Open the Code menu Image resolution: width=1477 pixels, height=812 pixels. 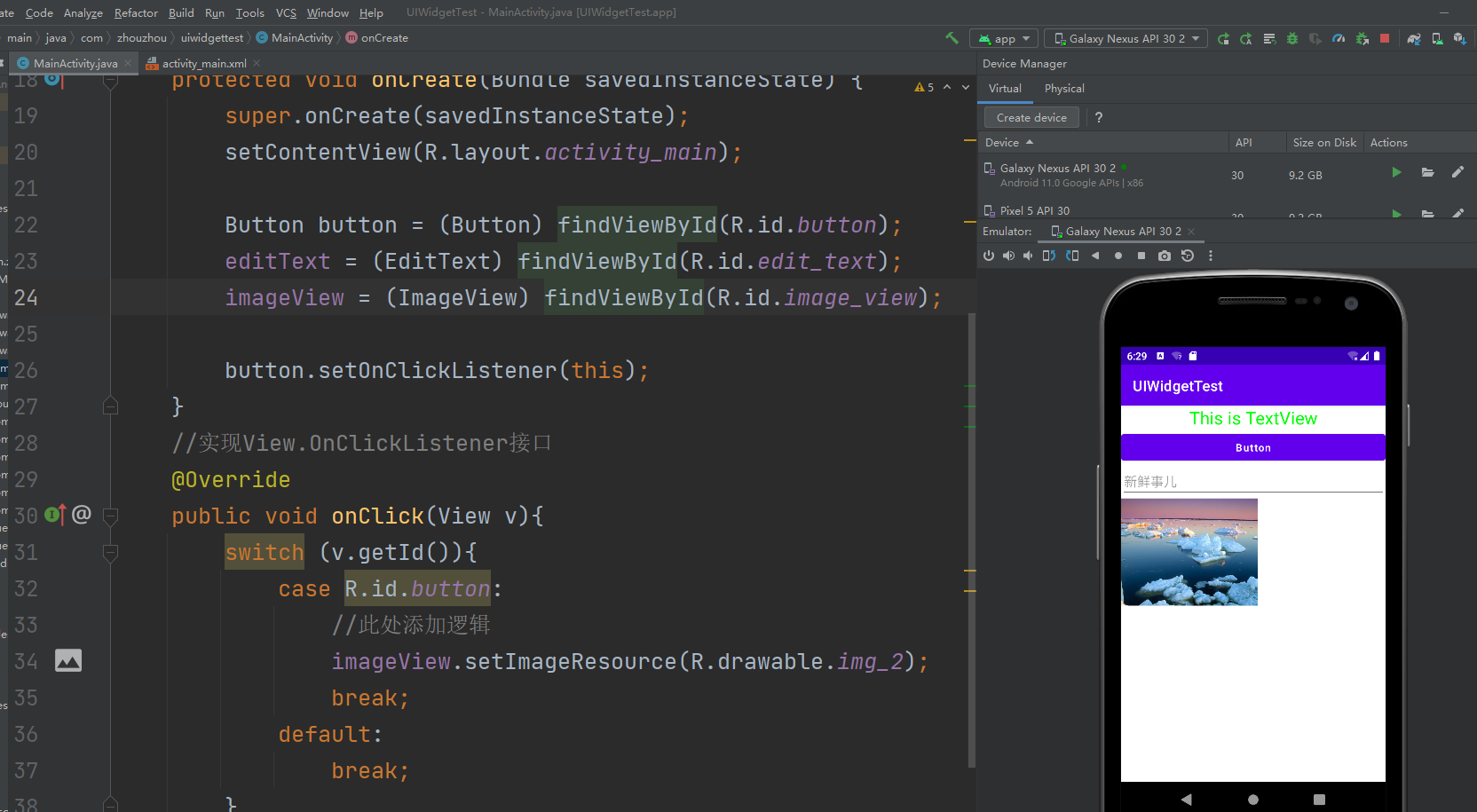point(39,12)
